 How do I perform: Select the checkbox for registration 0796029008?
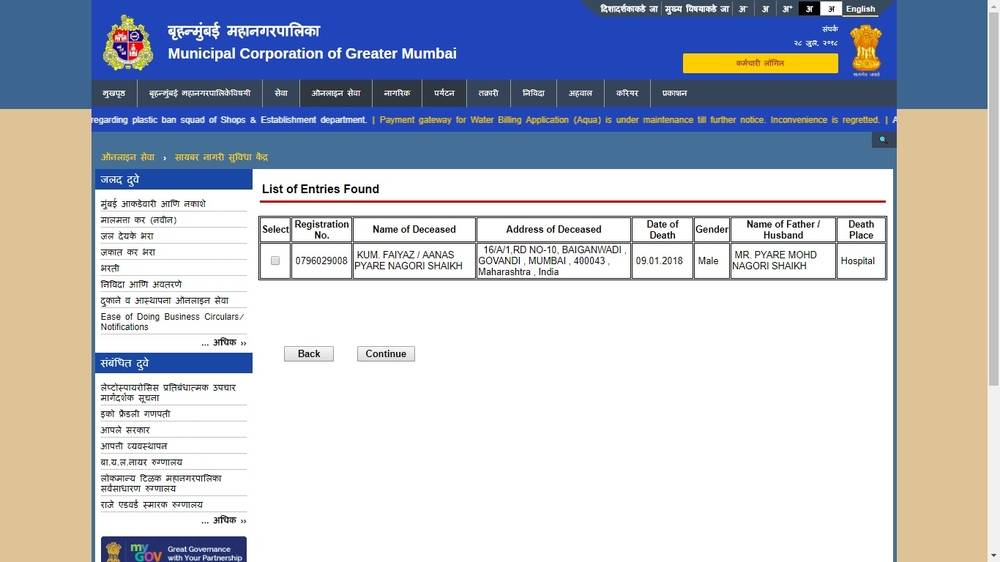pos(275,260)
